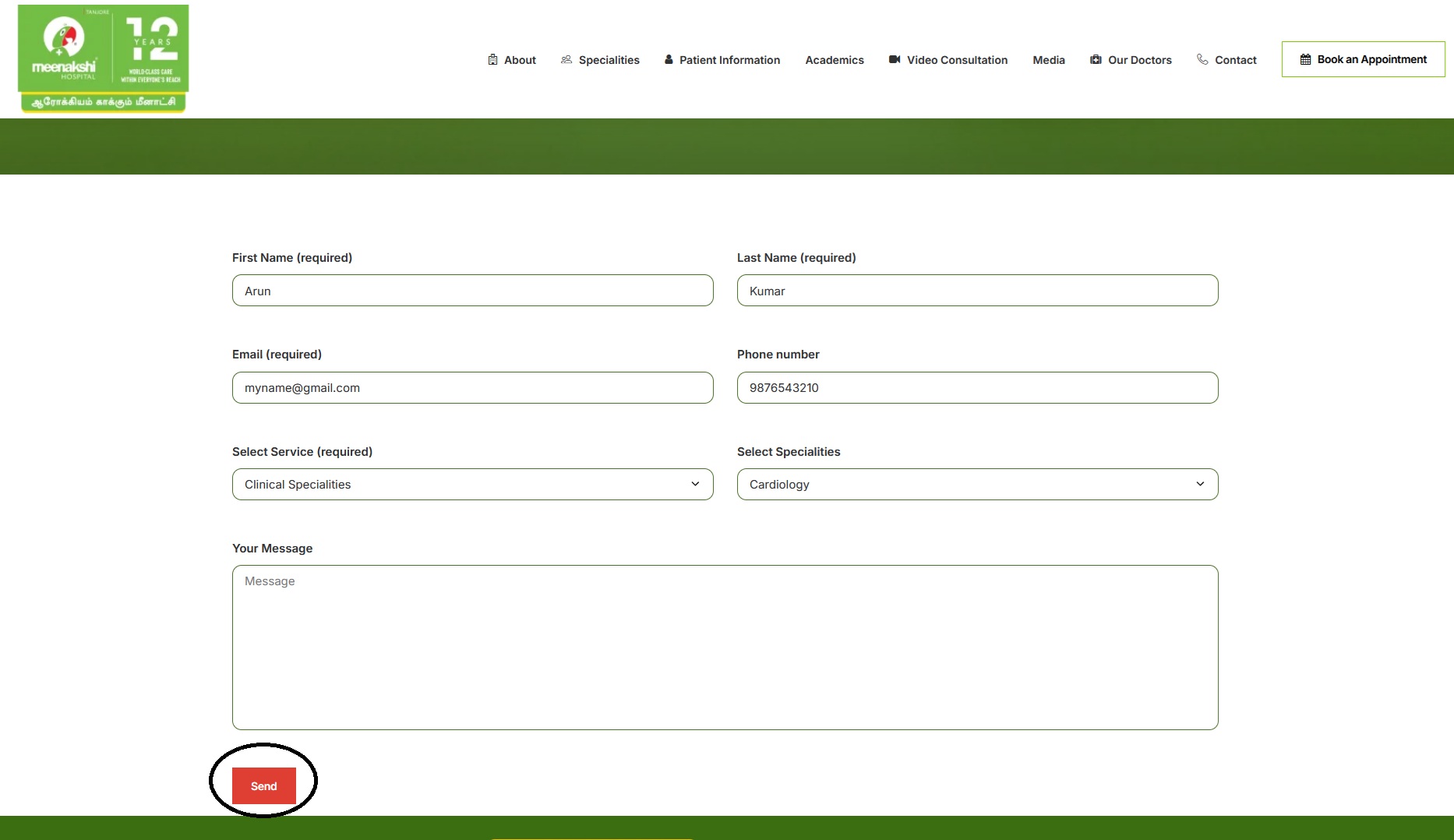Click the Contact phone icon

tap(1202, 60)
